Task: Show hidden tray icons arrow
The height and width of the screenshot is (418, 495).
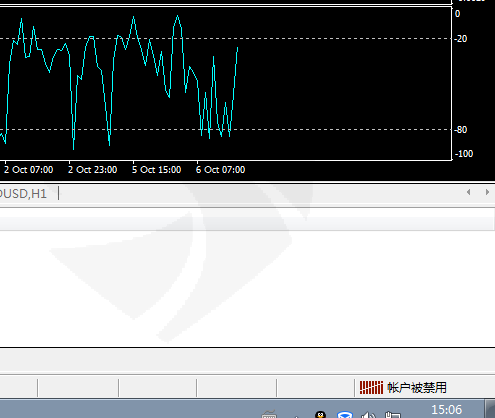Action: point(296,416)
